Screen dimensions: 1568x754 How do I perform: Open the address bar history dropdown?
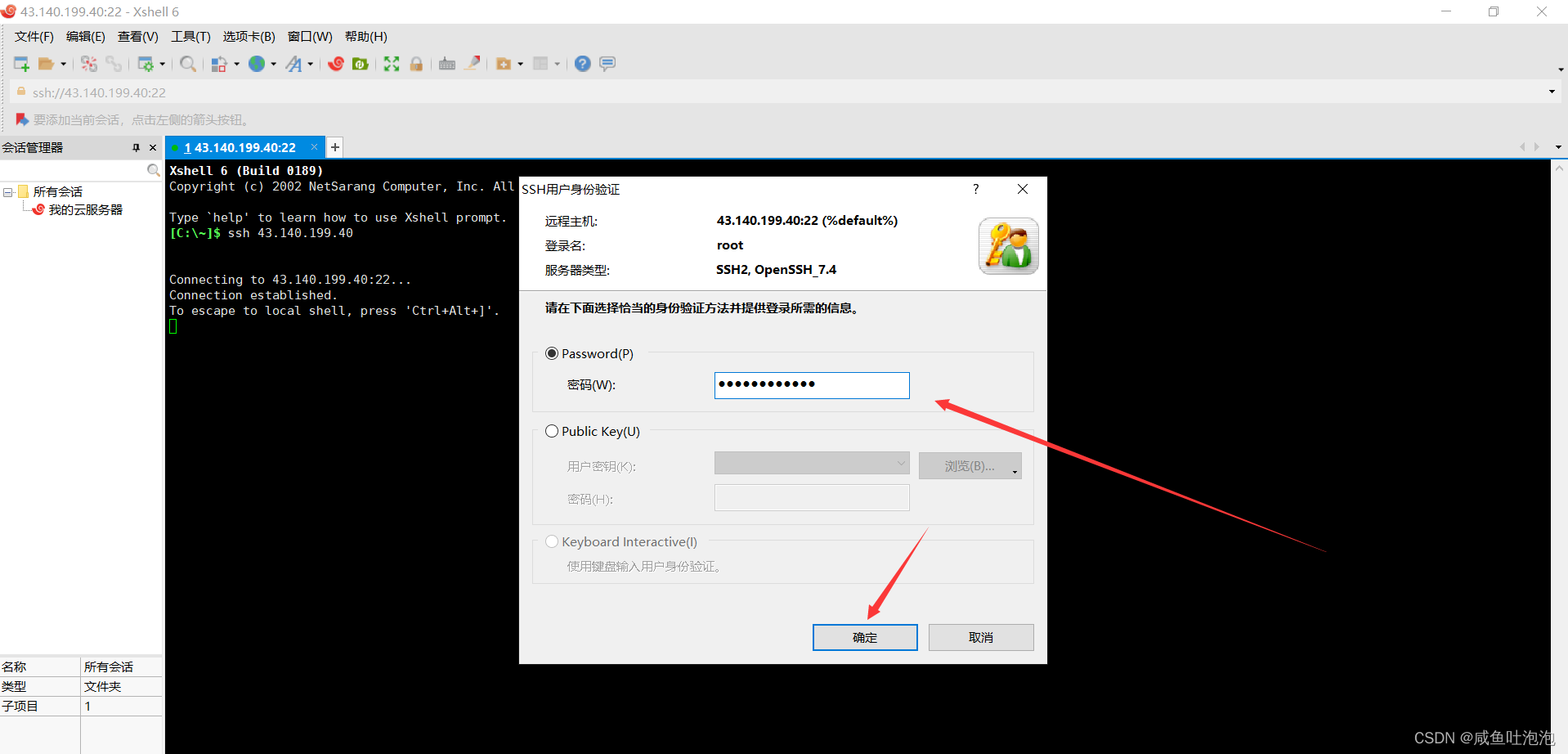click(x=1552, y=92)
